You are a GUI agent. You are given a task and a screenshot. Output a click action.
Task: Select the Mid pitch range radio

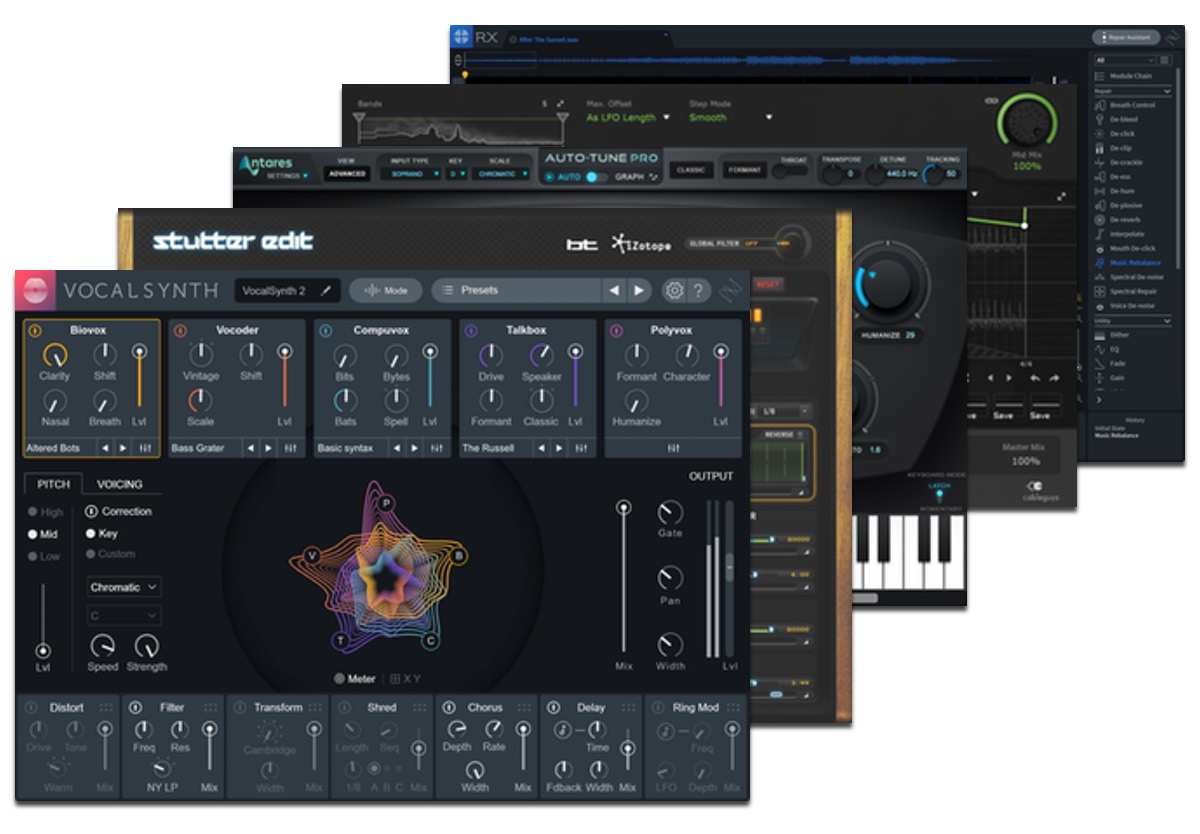point(33,534)
